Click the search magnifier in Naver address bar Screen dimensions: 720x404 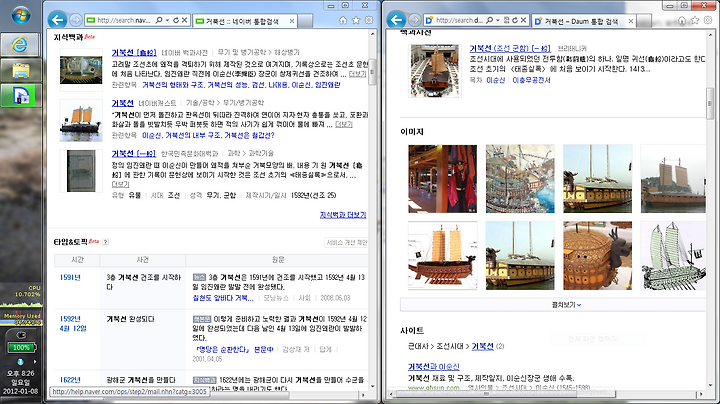point(159,20)
